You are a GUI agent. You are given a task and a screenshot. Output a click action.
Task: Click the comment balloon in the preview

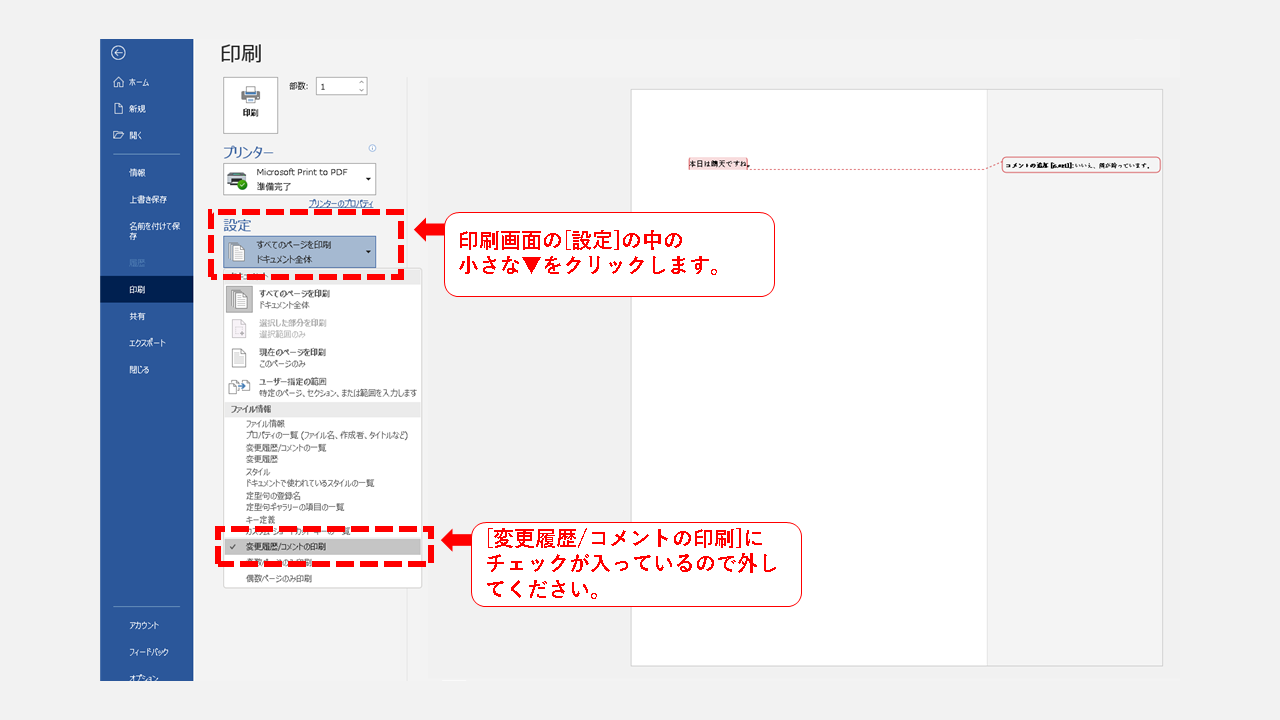point(1081,165)
